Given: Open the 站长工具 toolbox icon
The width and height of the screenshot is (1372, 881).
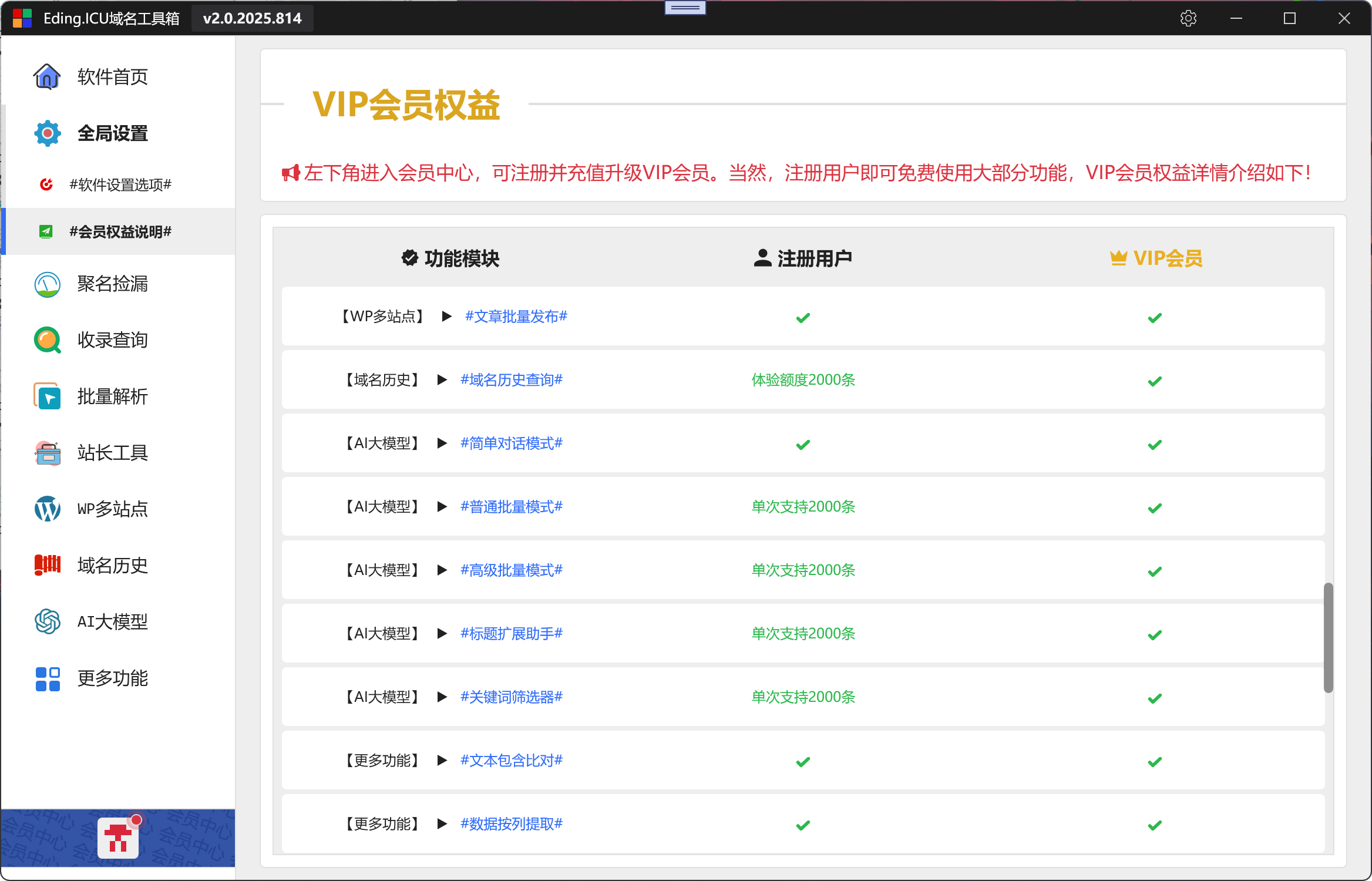Looking at the screenshot, I should click(x=47, y=453).
